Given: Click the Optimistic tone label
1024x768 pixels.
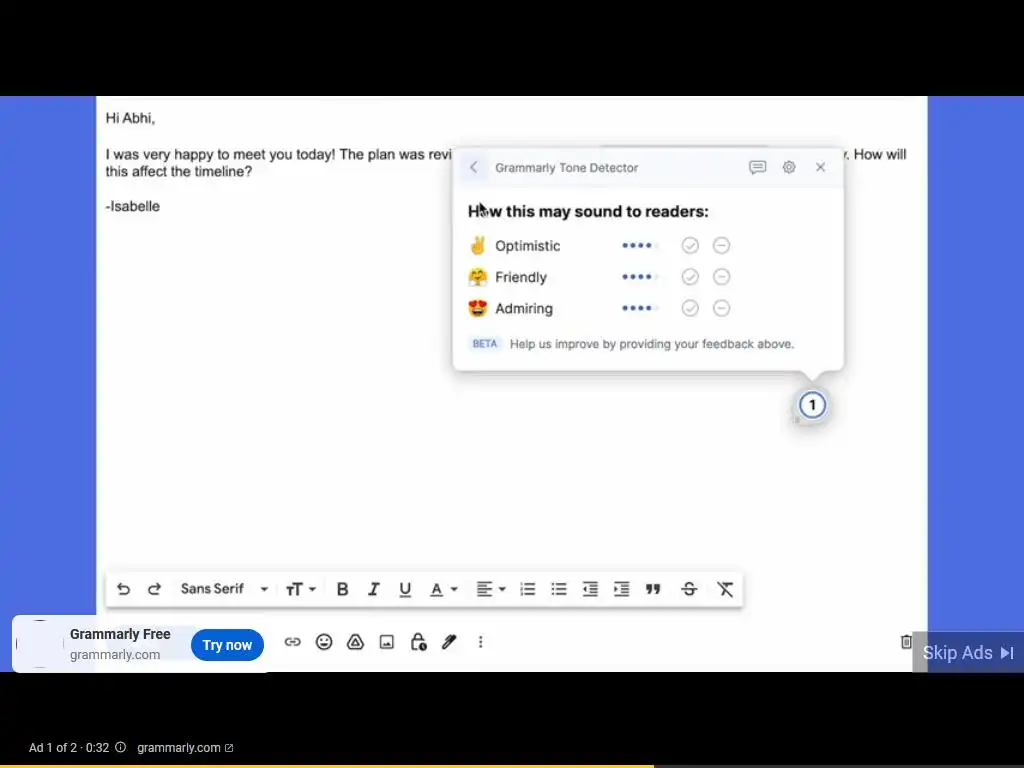Looking at the screenshot, I should [x=528, y=246].
